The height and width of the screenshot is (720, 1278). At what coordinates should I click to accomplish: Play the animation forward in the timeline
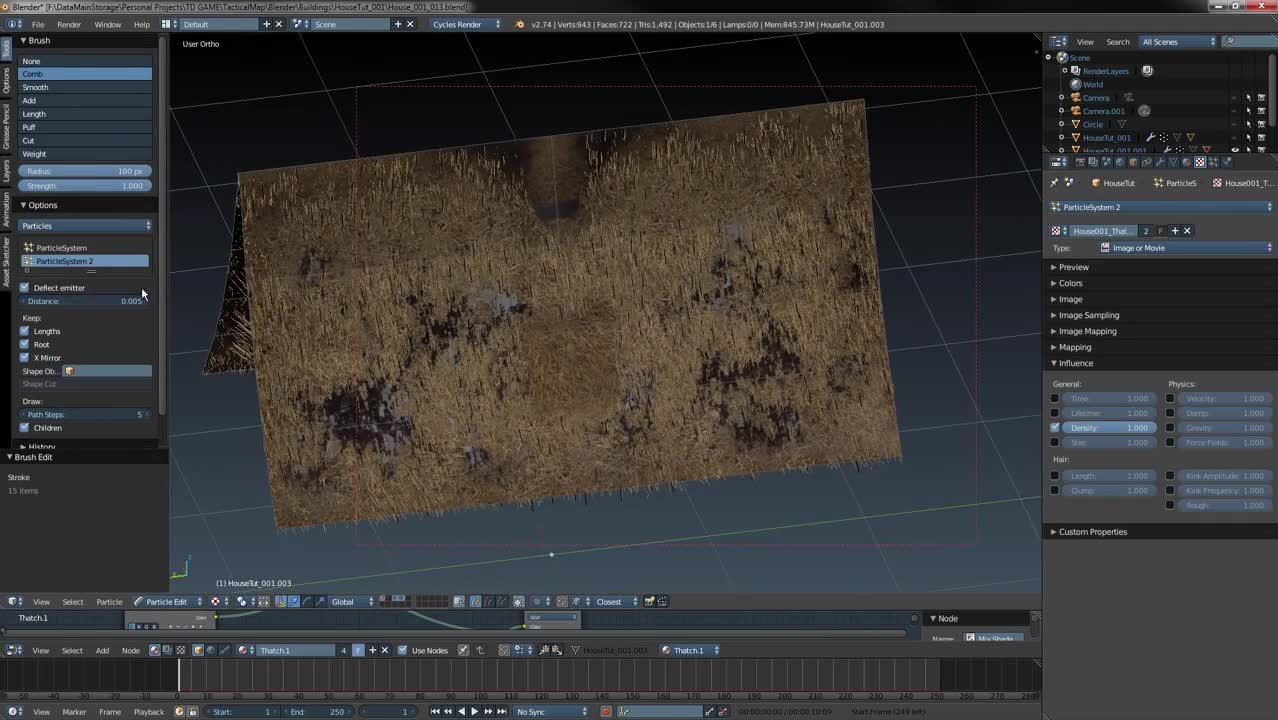474,711
